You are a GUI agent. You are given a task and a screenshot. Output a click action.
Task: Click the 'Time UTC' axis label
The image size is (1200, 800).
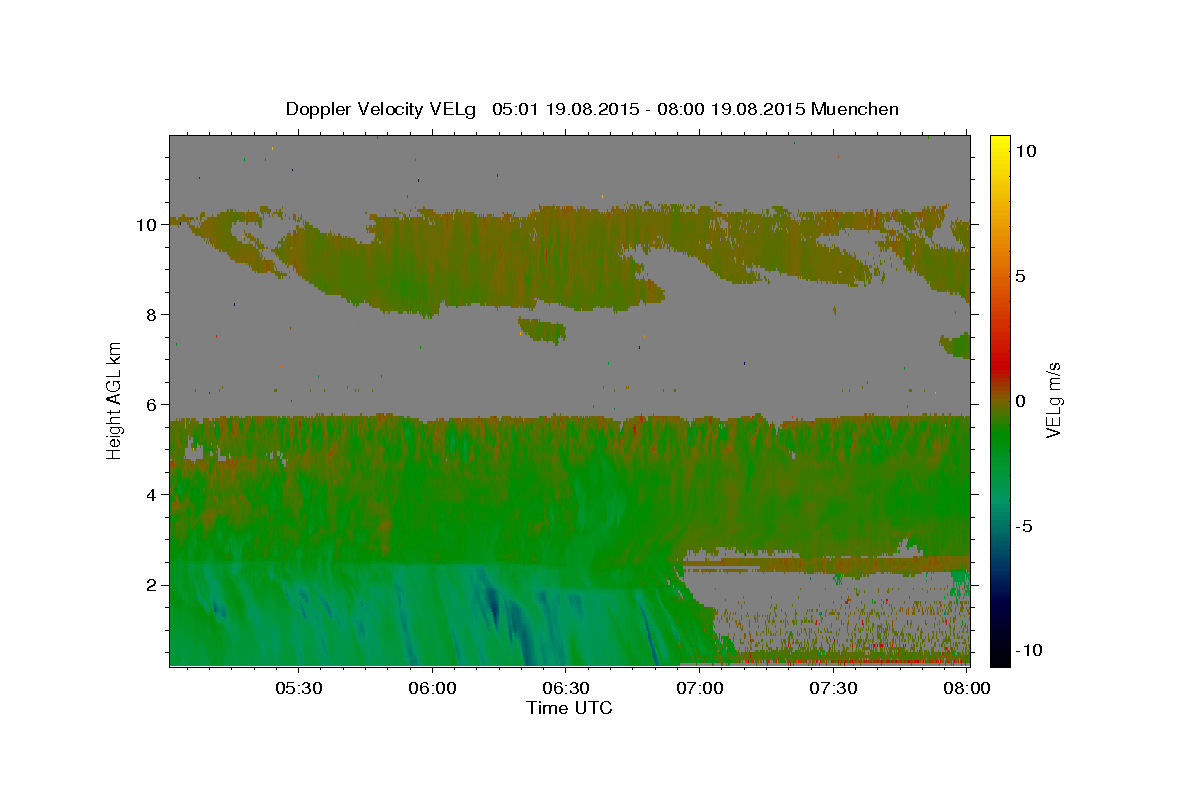(x=569, y=708)
